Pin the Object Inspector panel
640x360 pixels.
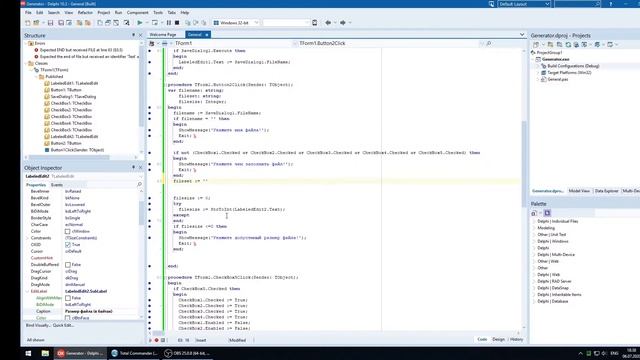[133, 168]
